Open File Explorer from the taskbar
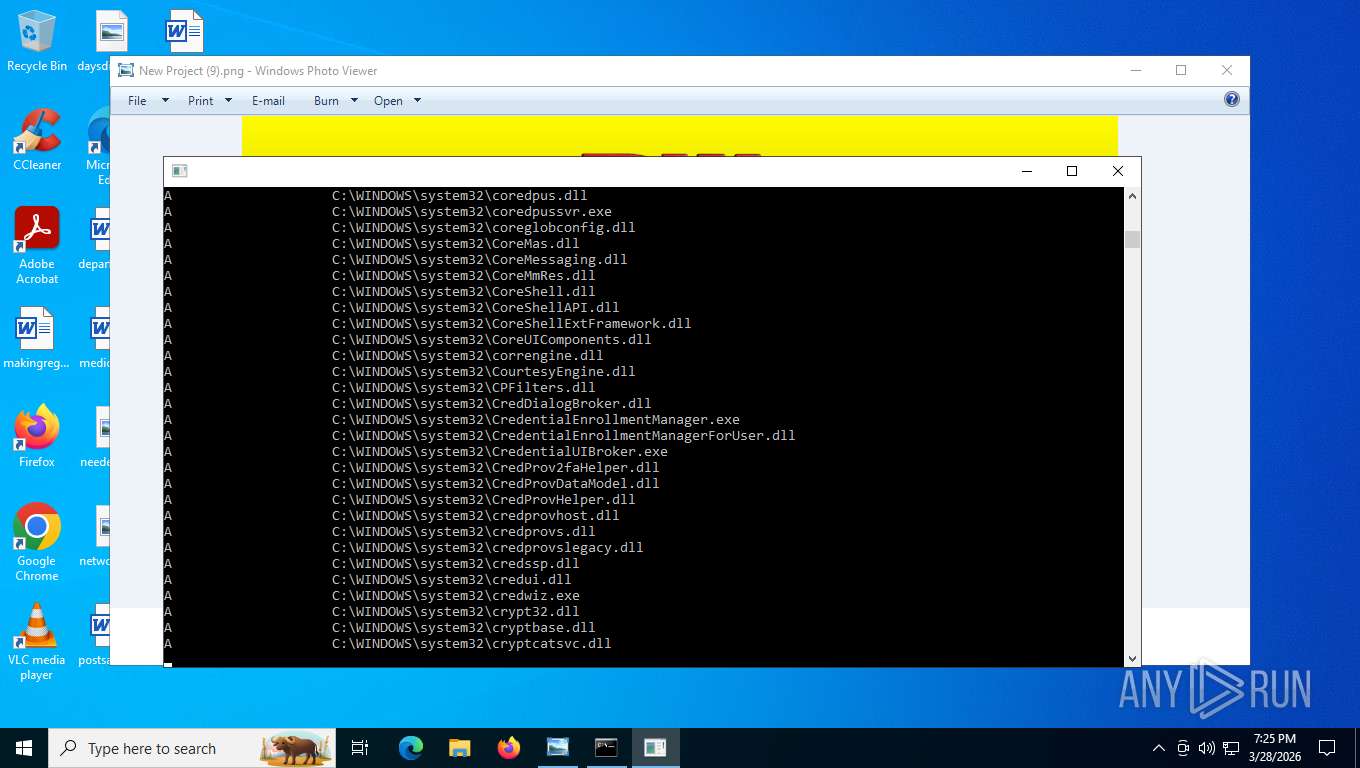This screenshot has width=1360, height=768. [459, 748]
